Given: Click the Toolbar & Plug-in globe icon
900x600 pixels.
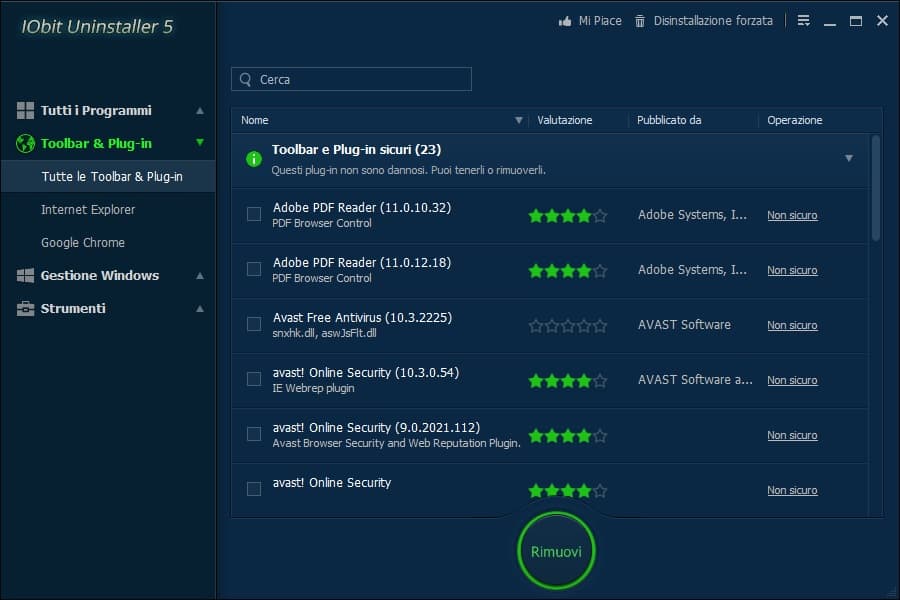Looking at the screenshot, I should tap(25, 144).
